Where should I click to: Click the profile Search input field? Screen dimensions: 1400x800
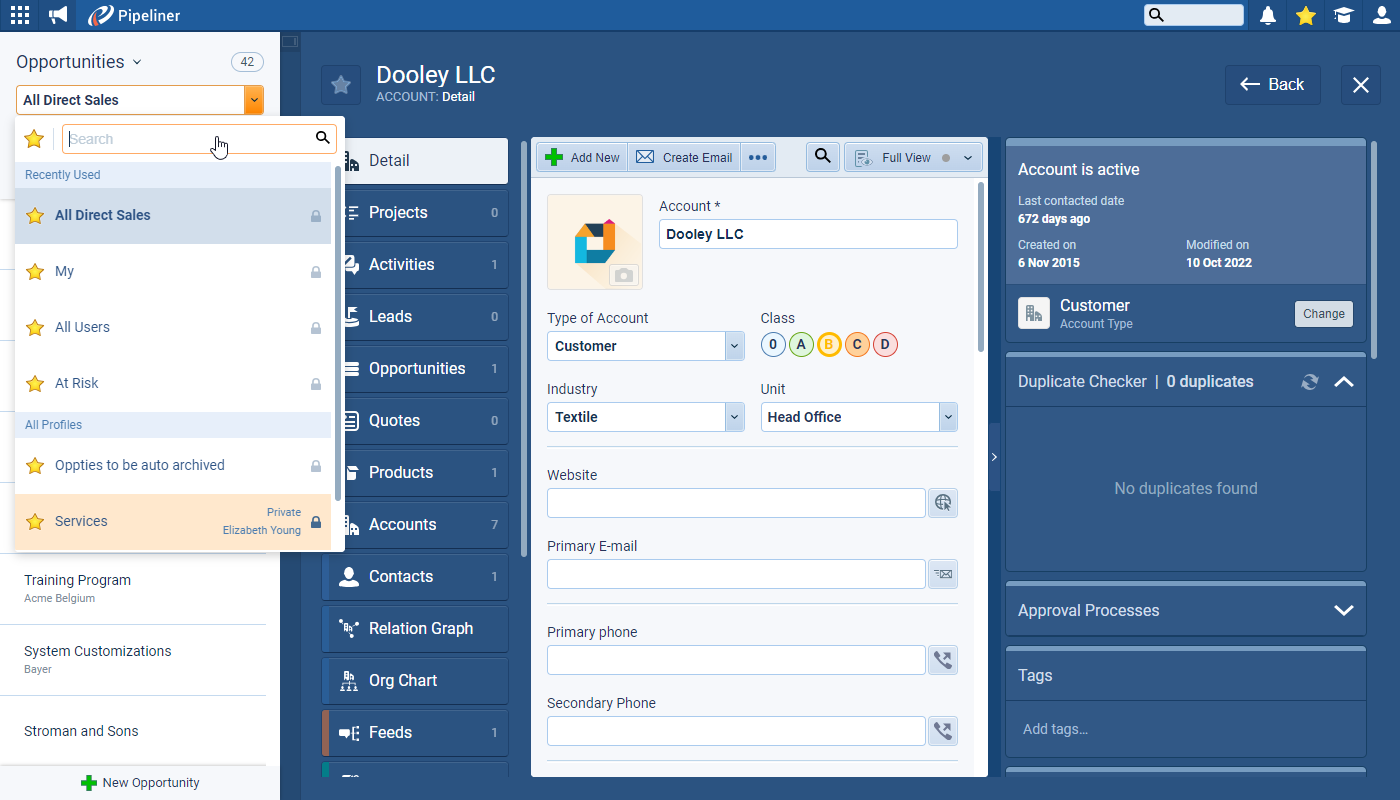pos(190,139)
